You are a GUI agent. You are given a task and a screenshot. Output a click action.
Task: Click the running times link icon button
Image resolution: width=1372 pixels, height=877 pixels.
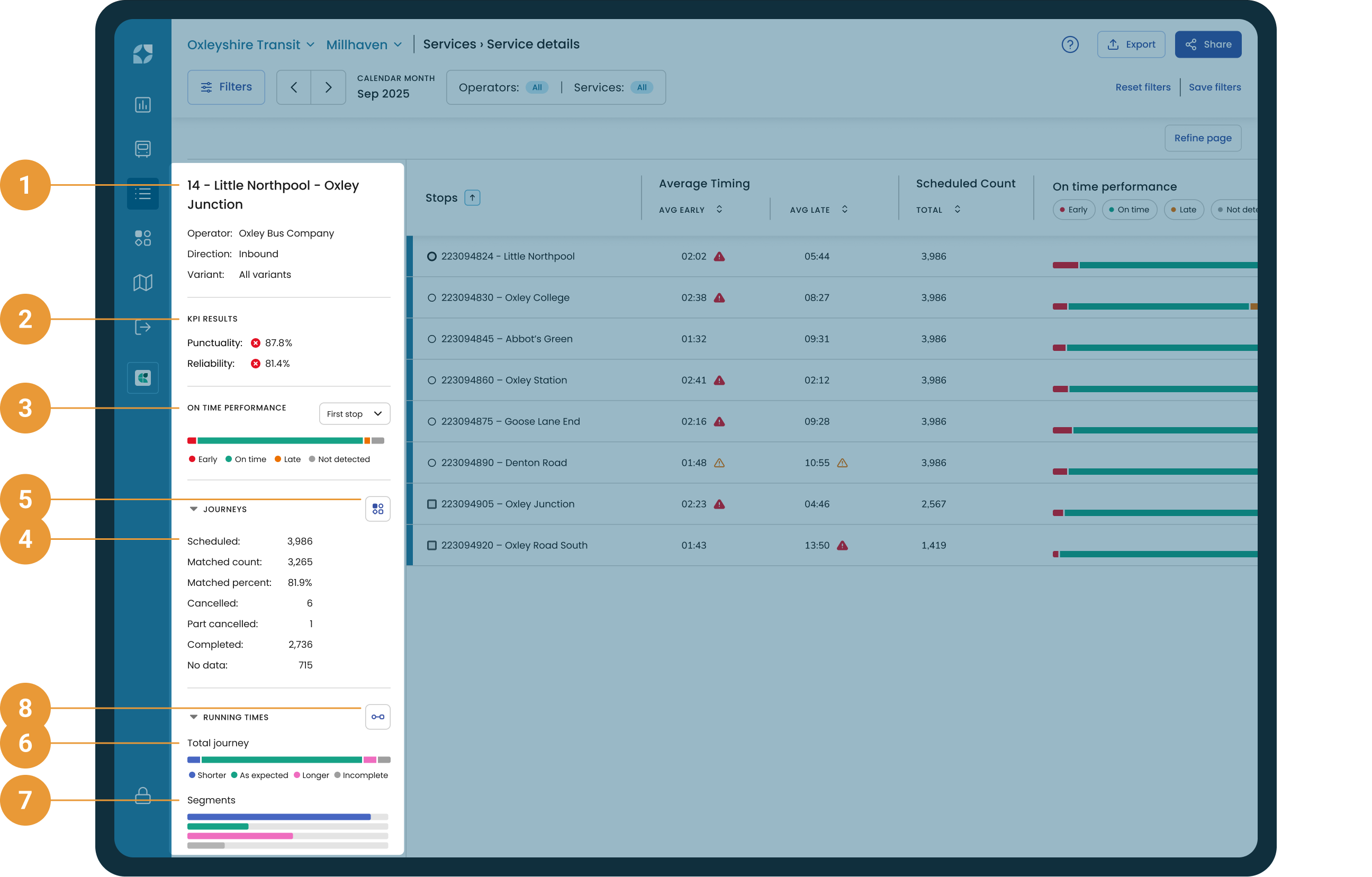tap(377, 717)
